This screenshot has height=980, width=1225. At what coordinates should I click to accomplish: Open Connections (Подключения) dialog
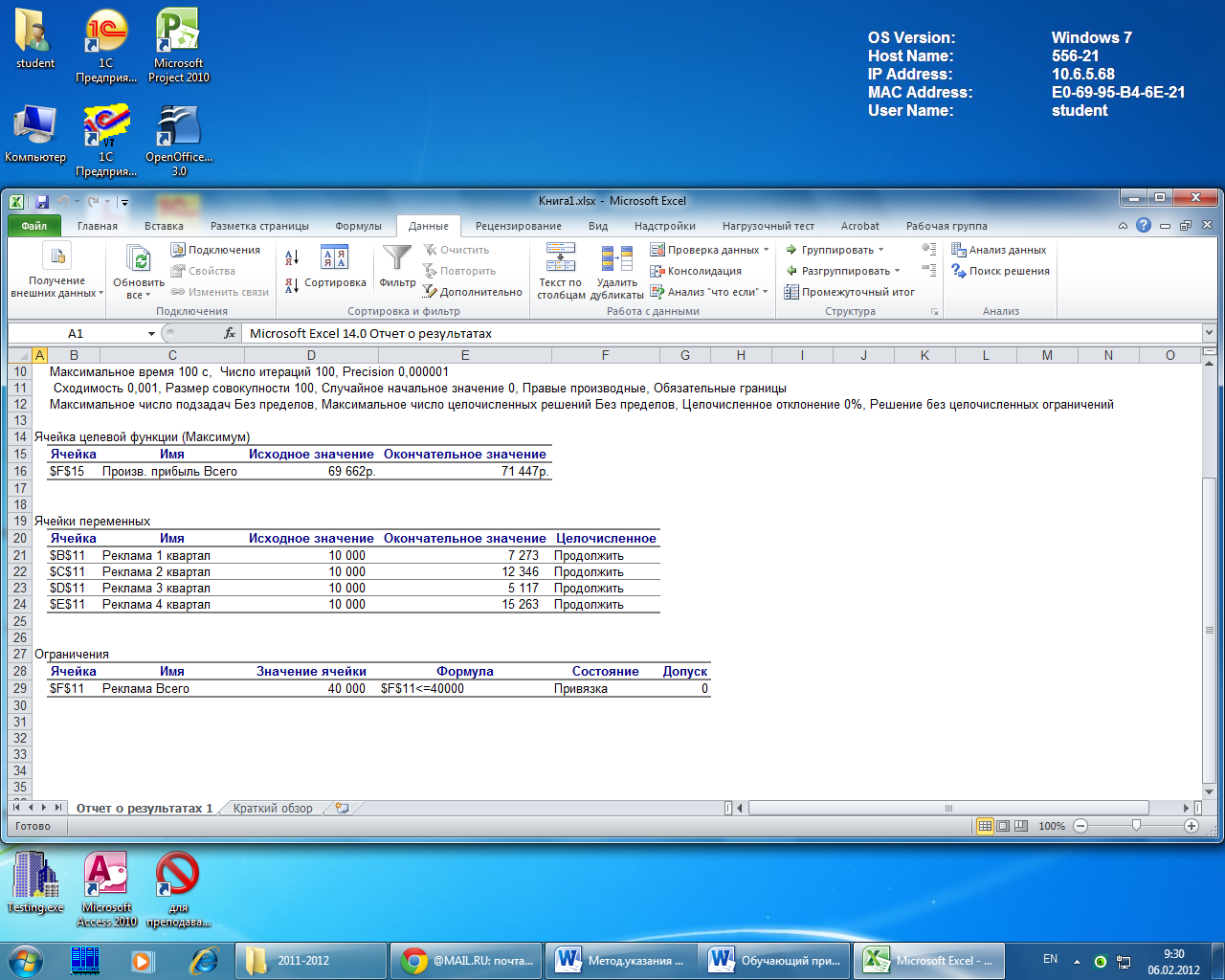point(215,250)
